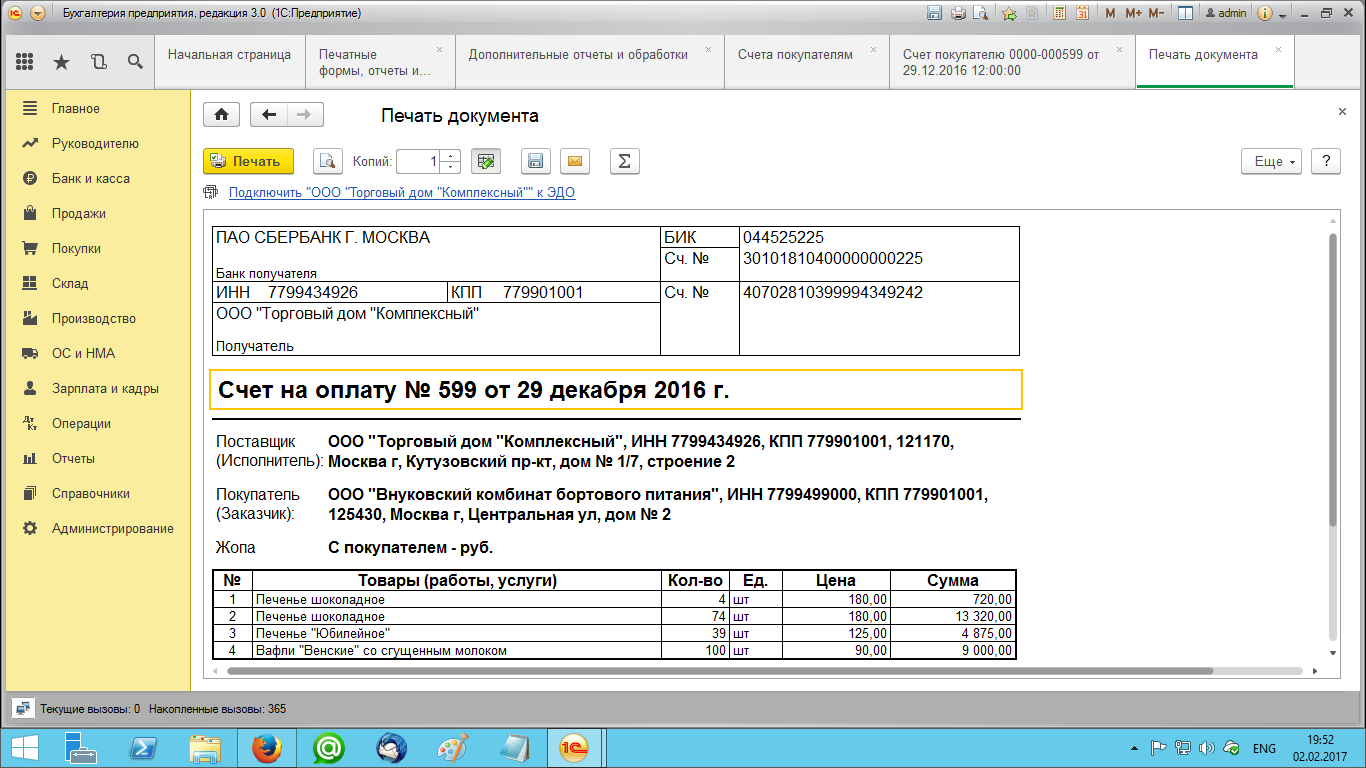1366x768 pixels.
Task: Open the Покупки section
Action: [98, 248]
